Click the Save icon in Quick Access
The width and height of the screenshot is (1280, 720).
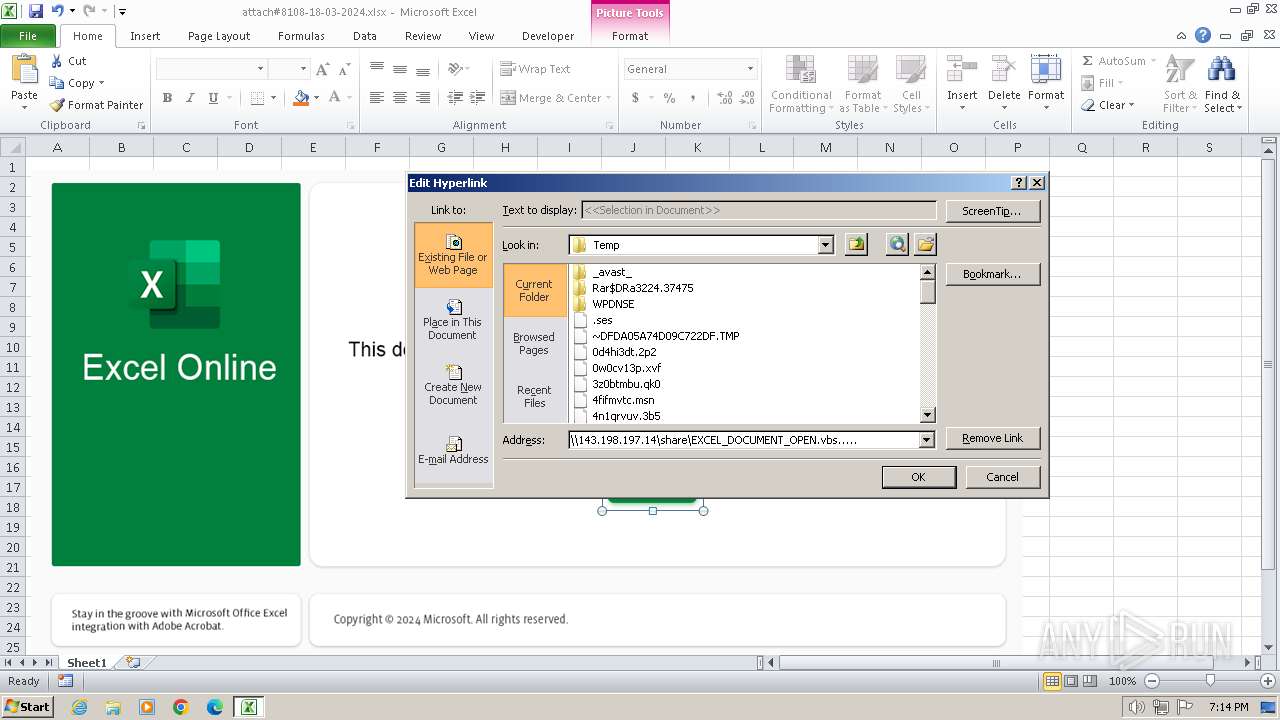(x=36, y=12)
